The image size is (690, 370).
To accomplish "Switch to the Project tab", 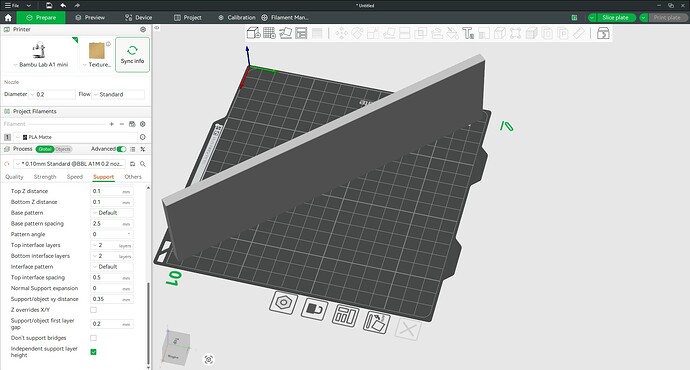I will click(188, 18).
